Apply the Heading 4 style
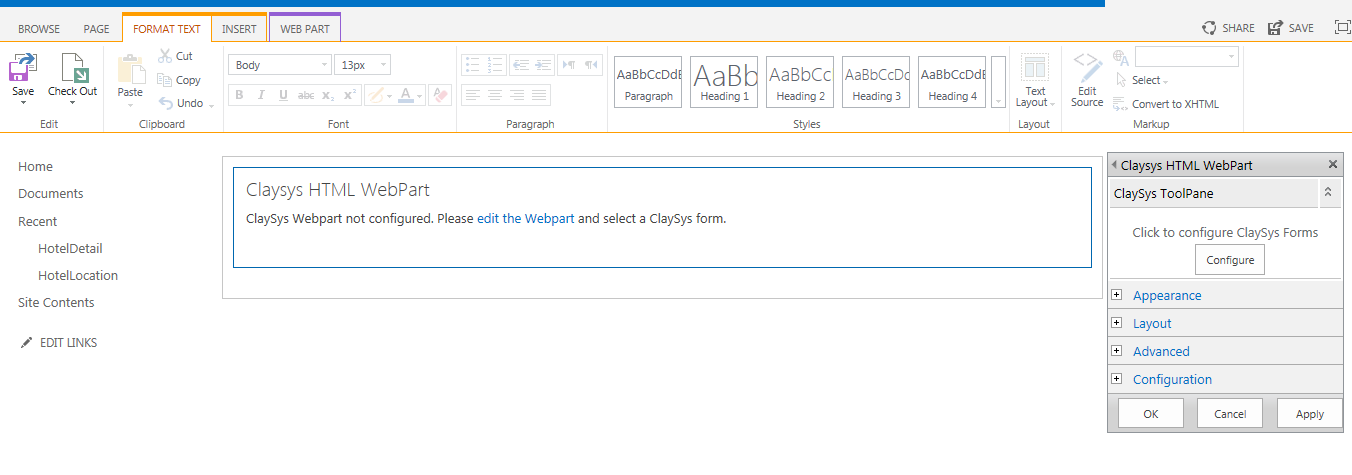Screen dimensions: 1352x475 952,82
